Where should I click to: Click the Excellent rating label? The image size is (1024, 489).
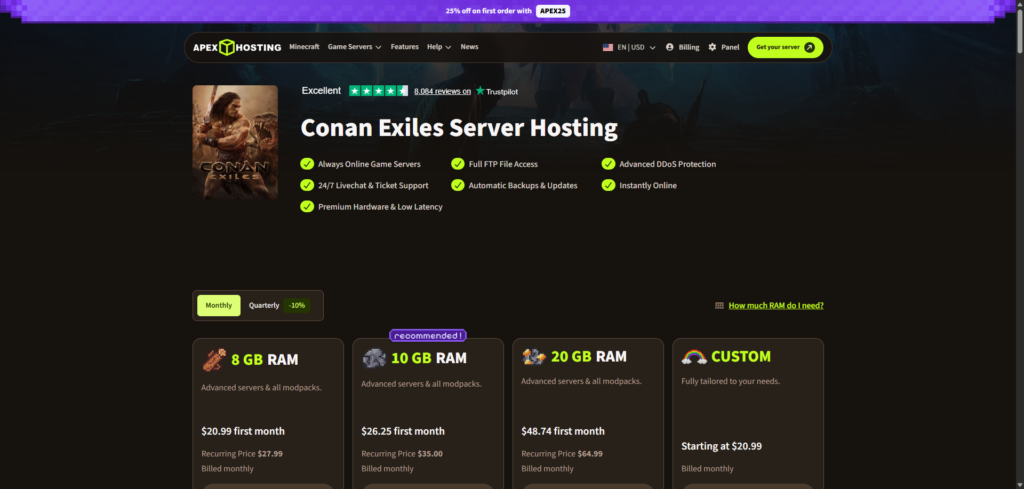click(x=321, y=91)
